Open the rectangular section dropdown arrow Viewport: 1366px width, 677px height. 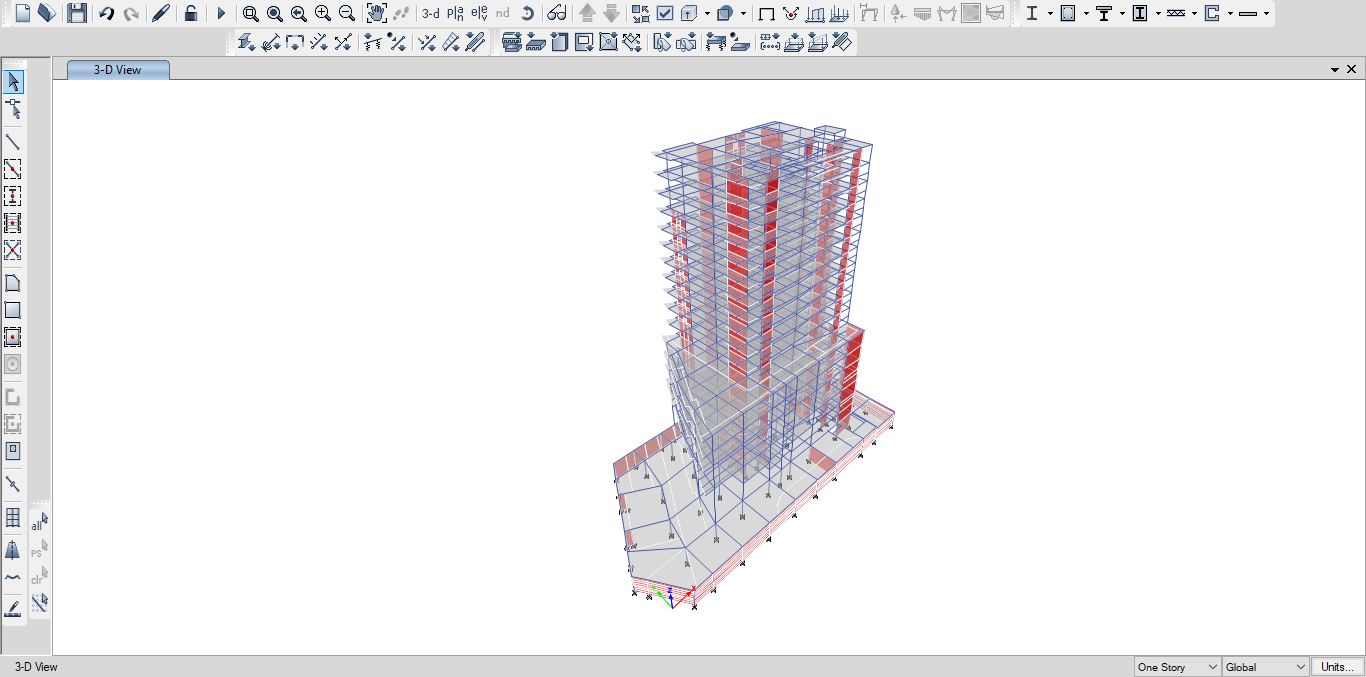coord(1086,14)
